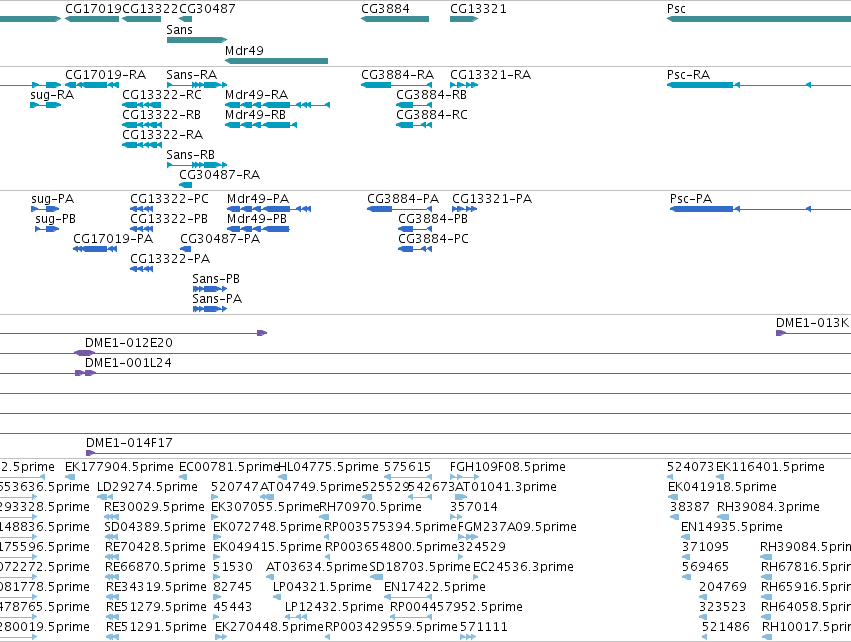Image resolution: width=851 pixels, height=642 pixels.
Task: Click the CG3884-RB label
Action: click(431, 95)
